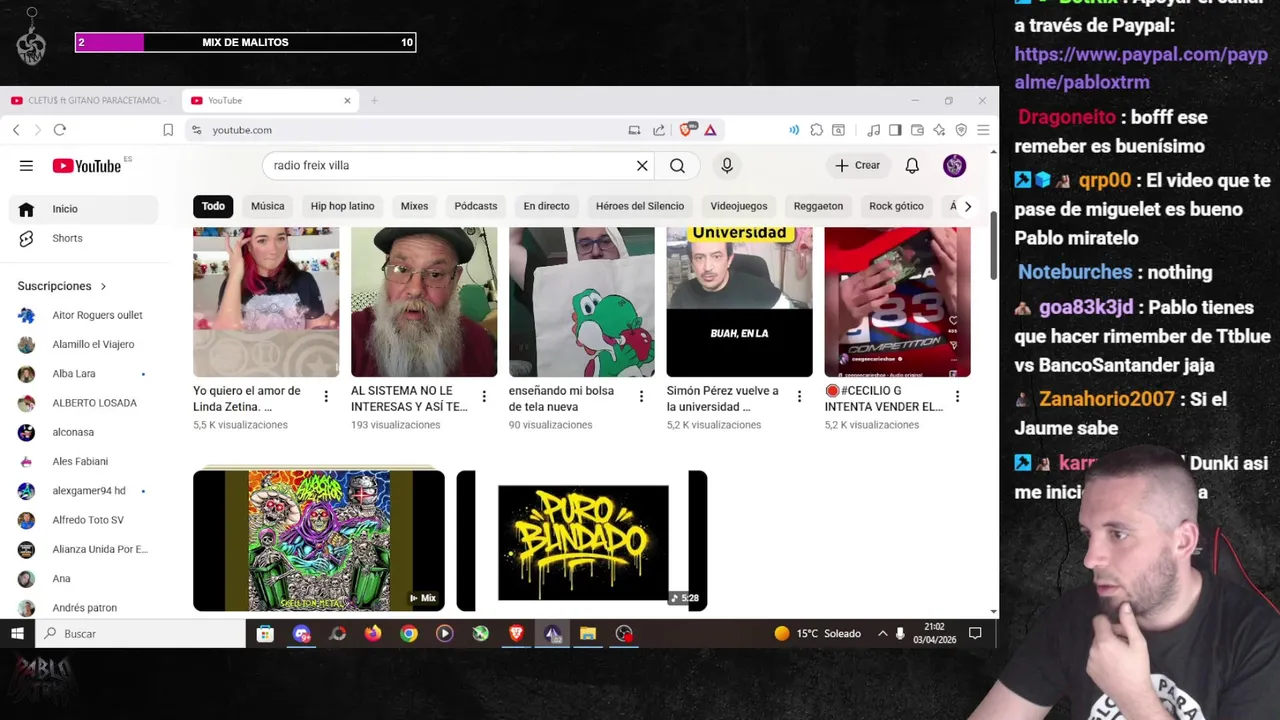Select En directo filter chip

click(546, 206)
